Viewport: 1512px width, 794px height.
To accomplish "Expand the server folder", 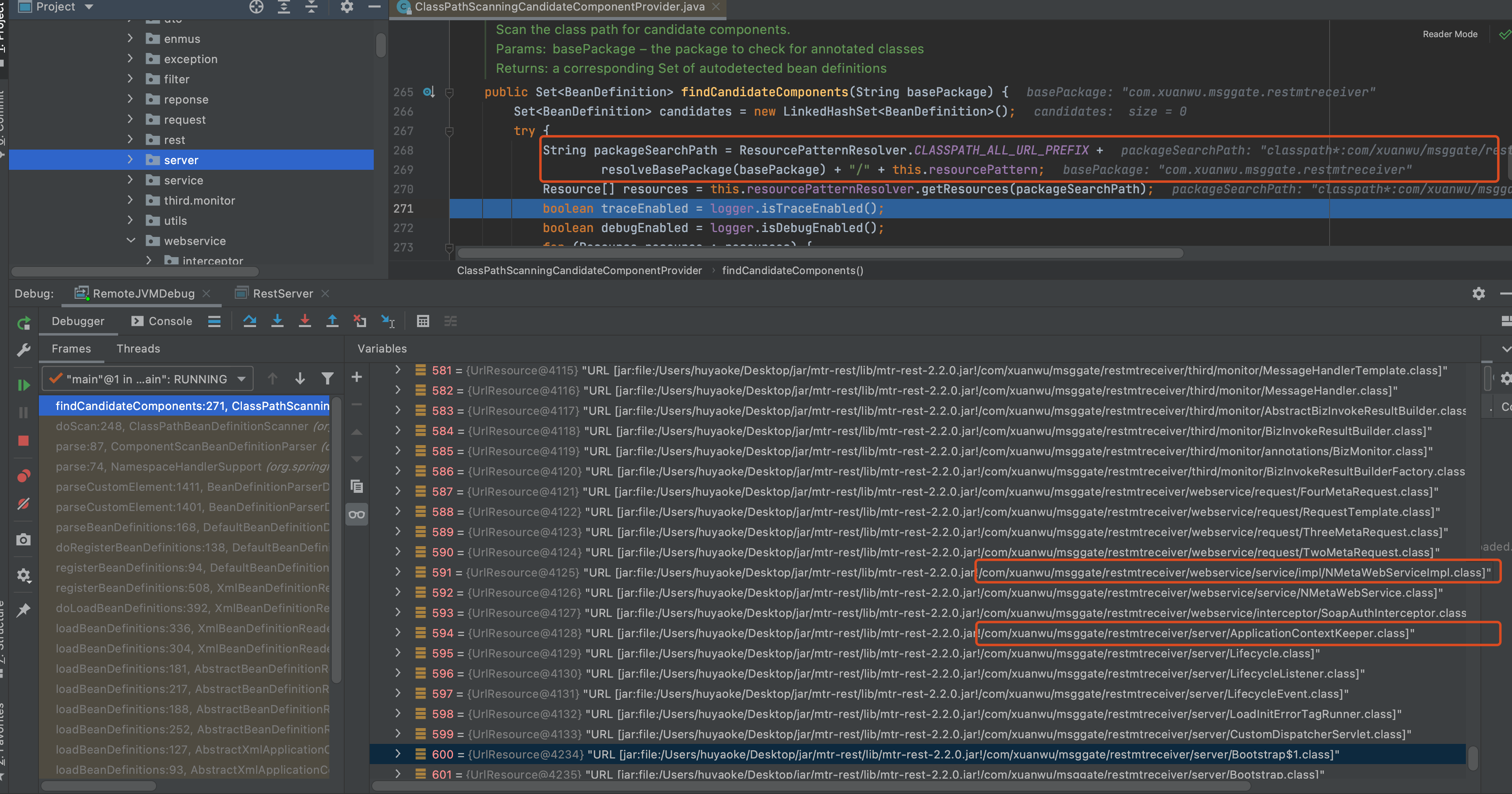I will (x=130, y=160).
